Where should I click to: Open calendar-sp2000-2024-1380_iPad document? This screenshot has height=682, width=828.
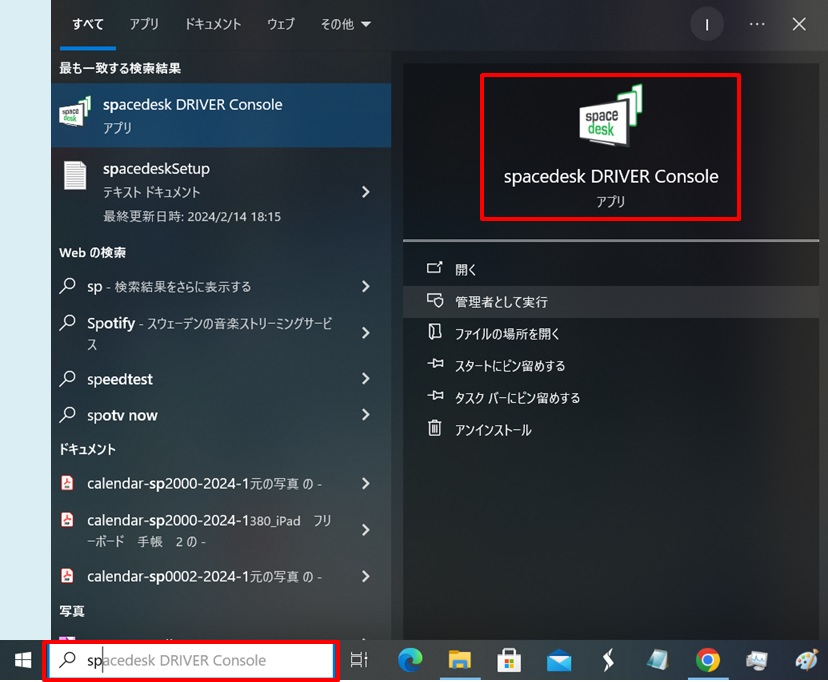[221, 530]
